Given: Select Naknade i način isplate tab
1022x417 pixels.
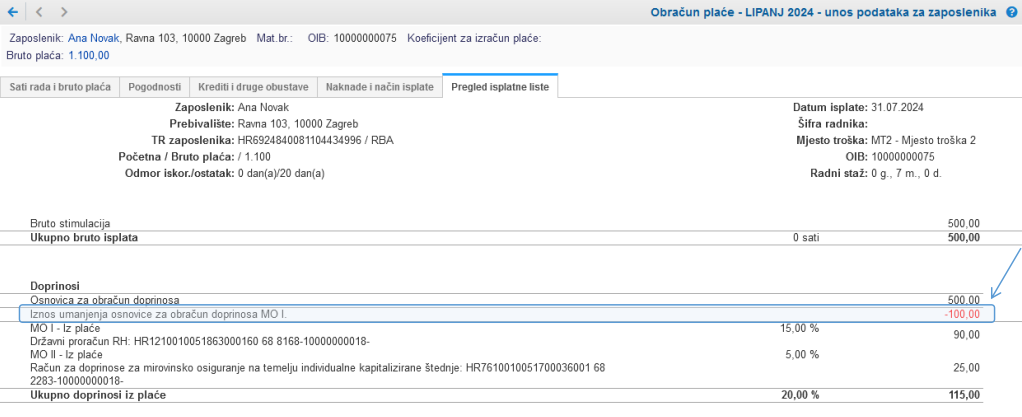Looking at the screenshot, I should coord(379,87).
